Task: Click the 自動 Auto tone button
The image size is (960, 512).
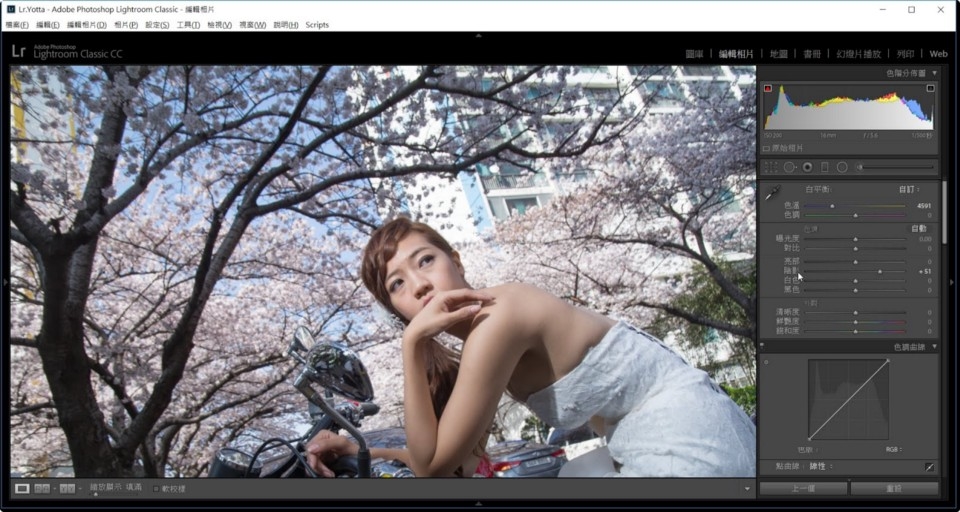Action: pyautogui.click(x=918, y=228)
